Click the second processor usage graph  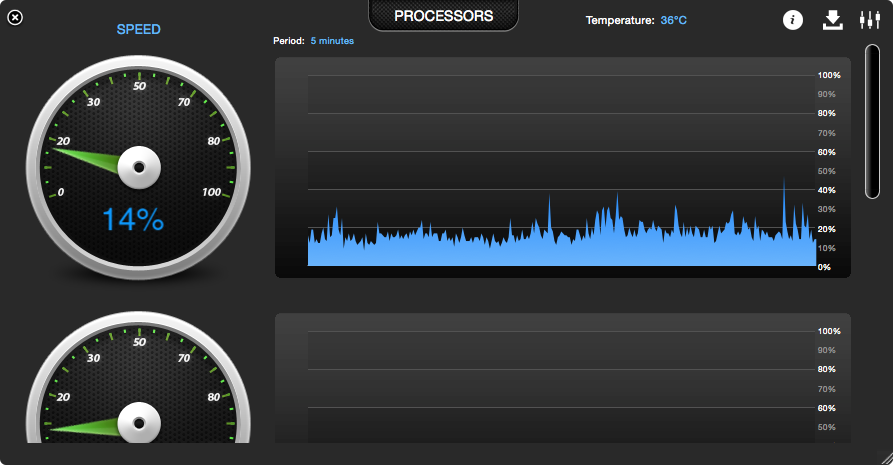pos(563,378)
